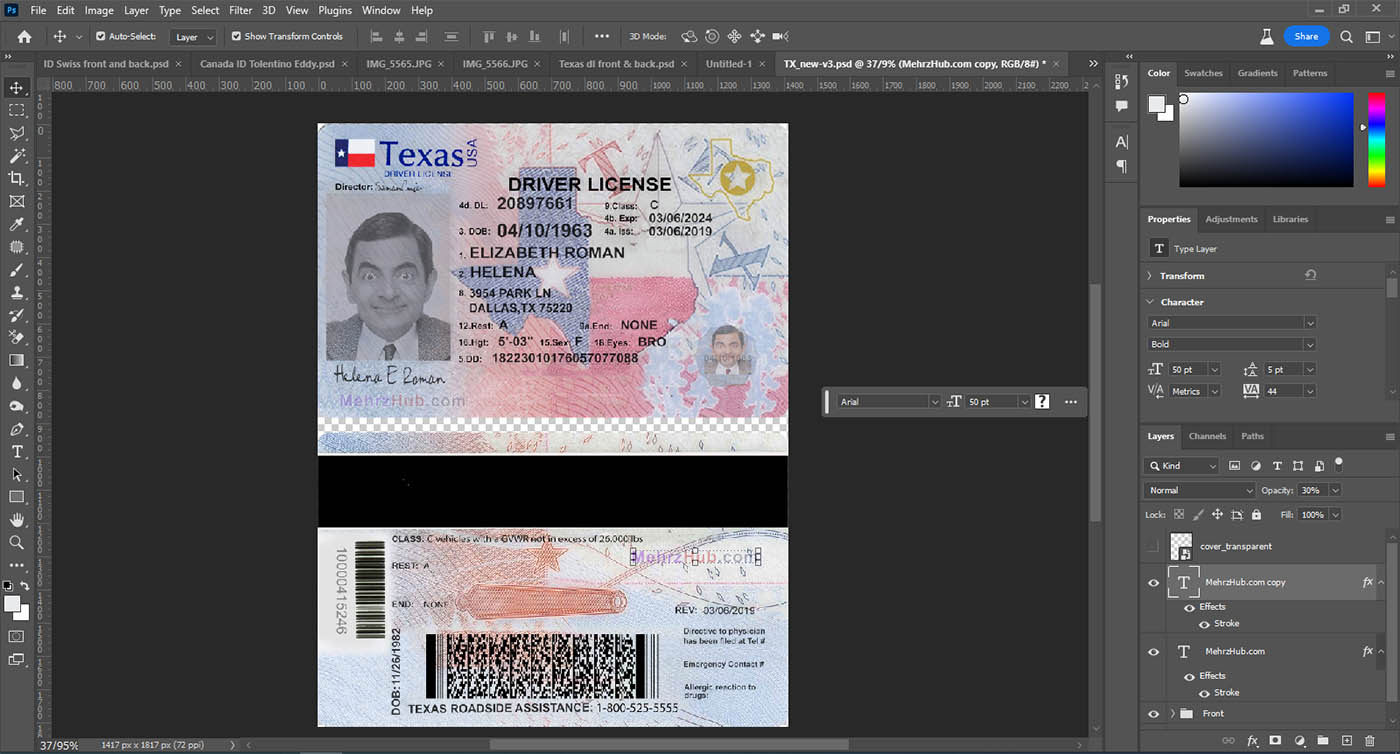Hide the MehrzHub.com copy layer

click(1153, 583)
